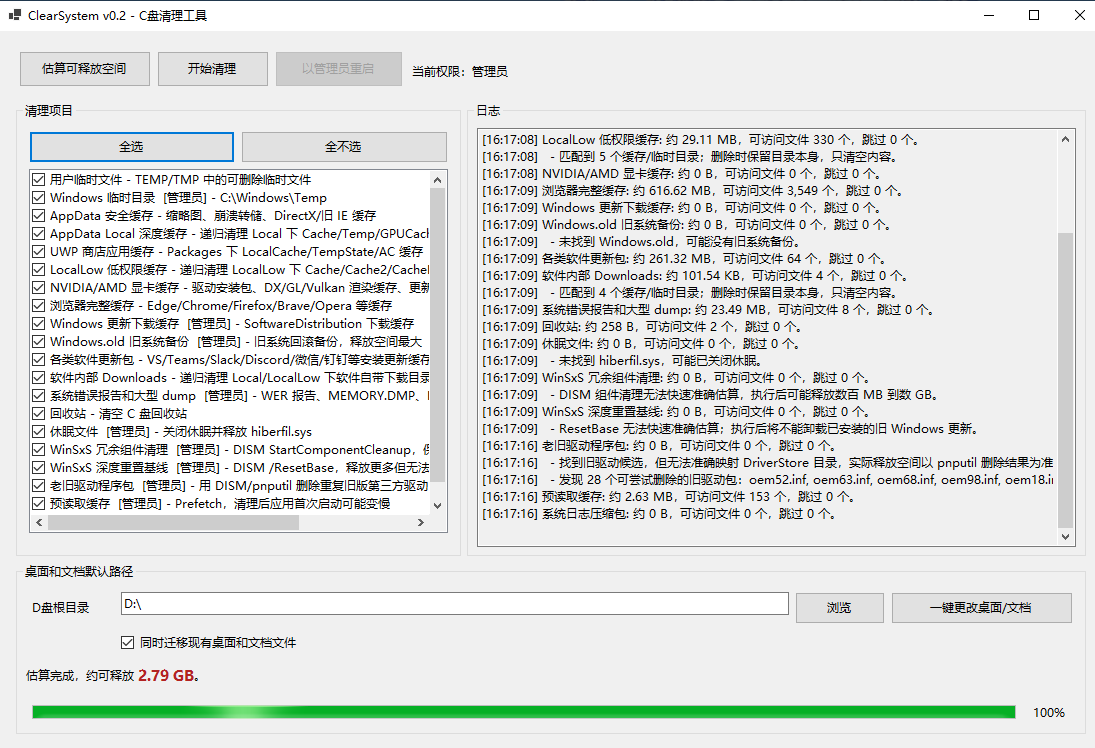This screenshot has width=1095, height=748.
Task: Toggle WinSxS 冗余组件清理 checkbox
Action: (38, 450)
